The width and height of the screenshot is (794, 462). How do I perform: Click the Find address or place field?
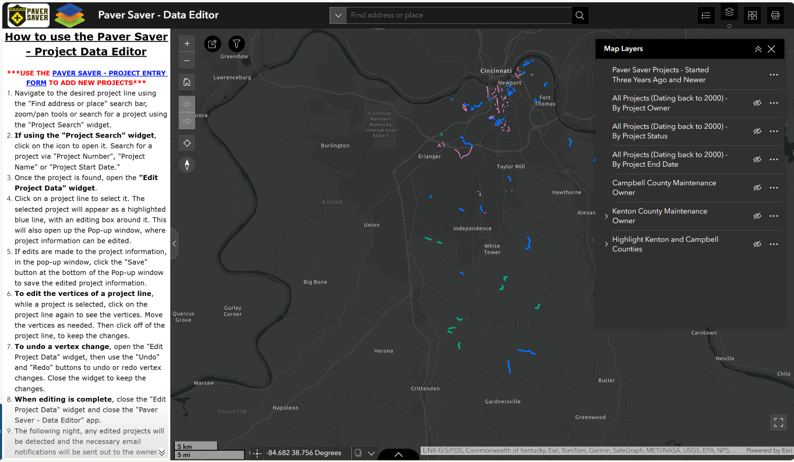459,16
